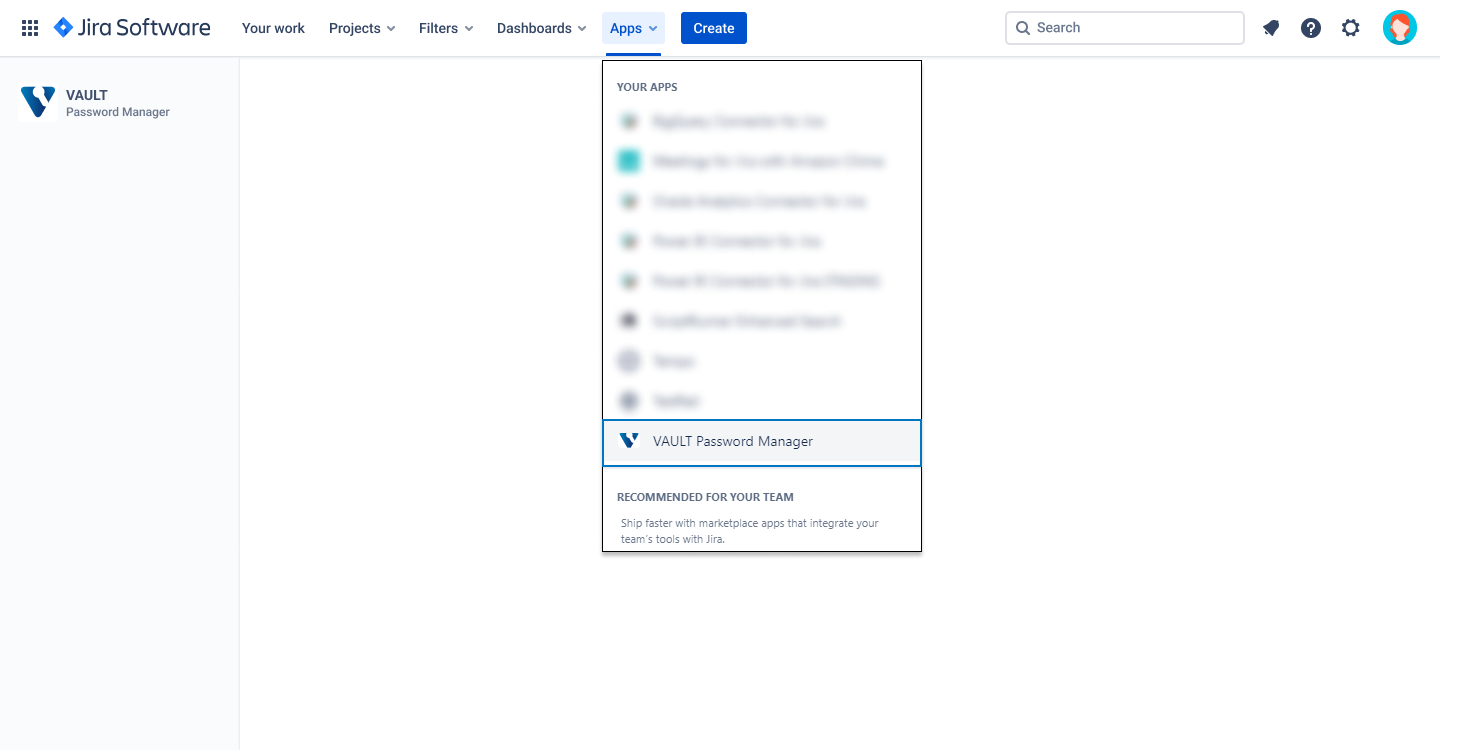Click the sidebar 'Password Manager' subtitle

pyautogui.click(x=118, y=112)
